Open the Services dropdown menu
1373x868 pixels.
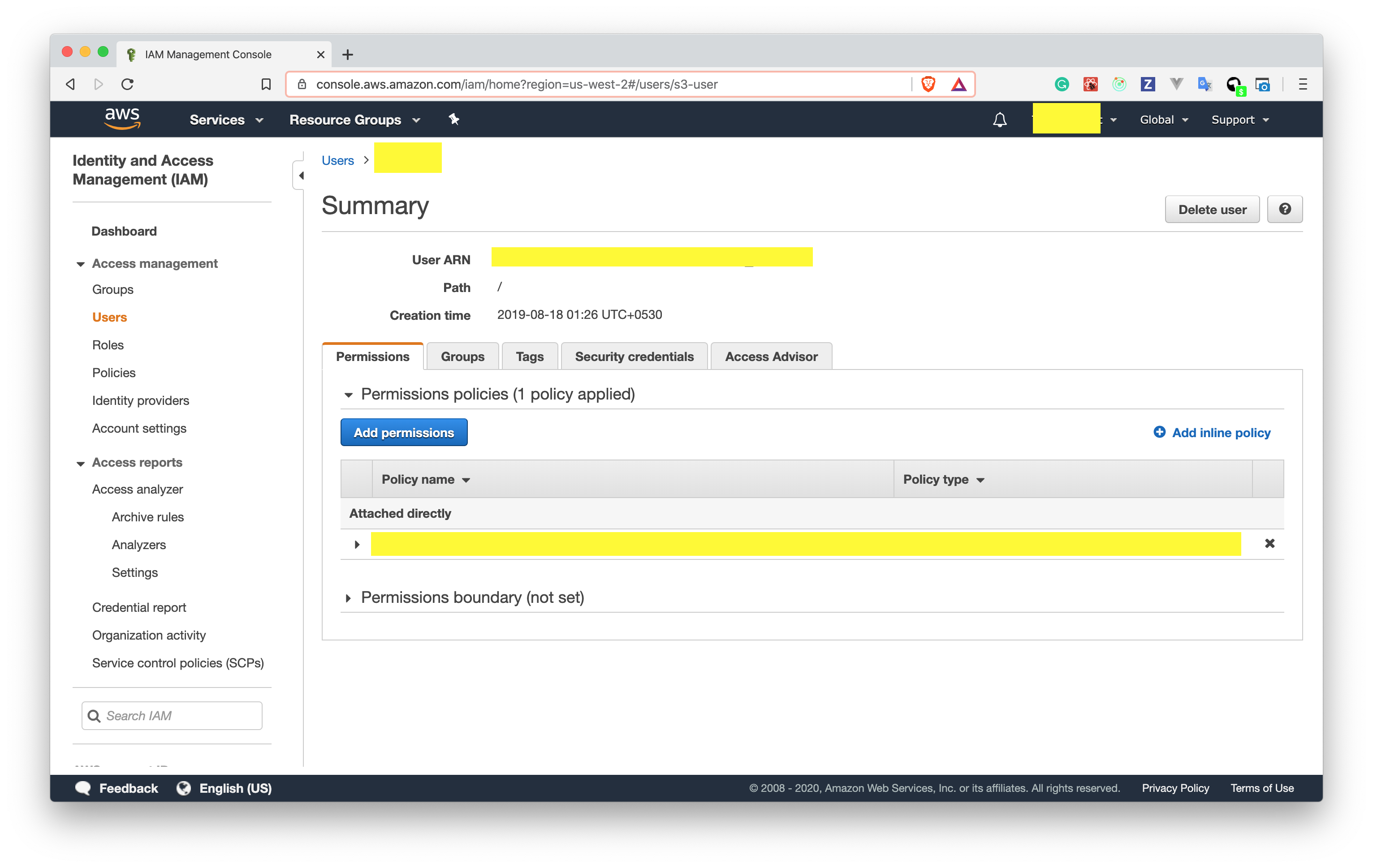[226, 120]
